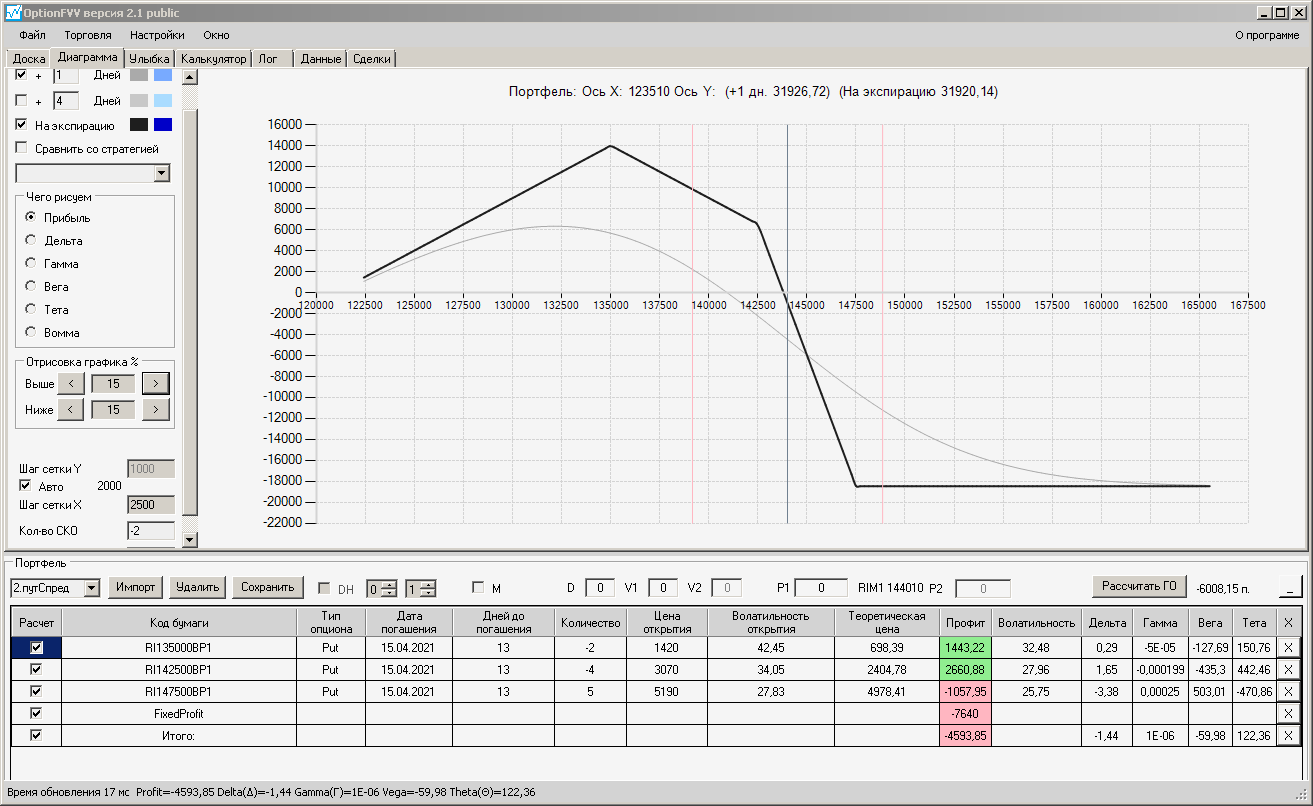Remove the RI142500BP1 position via X
The width and height of the screenshot is (1313, 806).
pyautogui.click(x=1288, y=670)
